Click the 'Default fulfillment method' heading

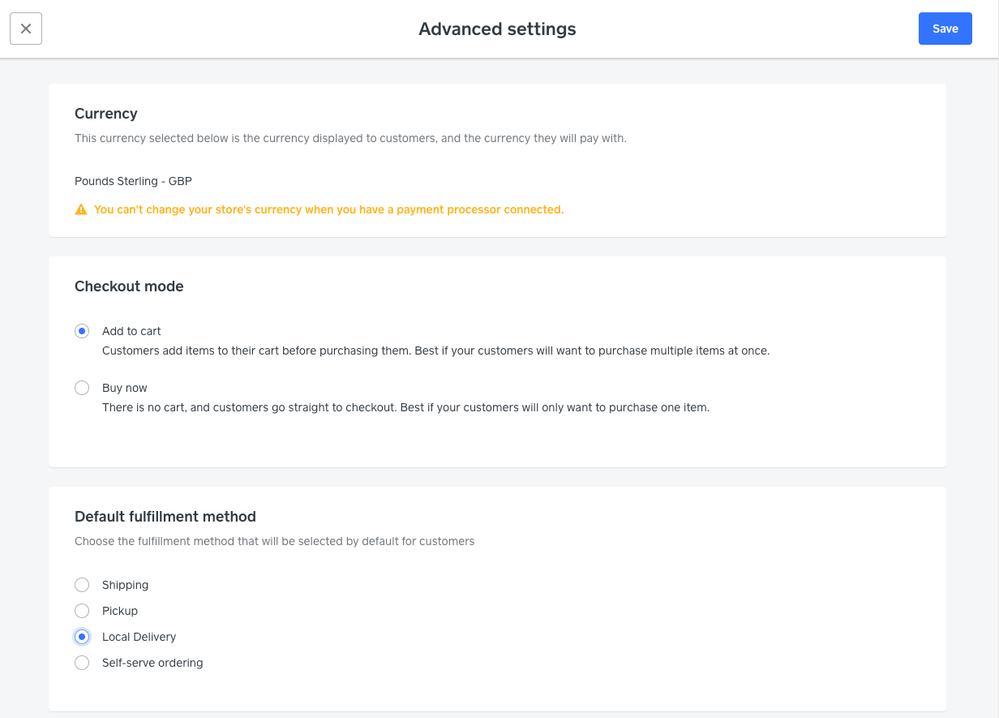(165, 517)
